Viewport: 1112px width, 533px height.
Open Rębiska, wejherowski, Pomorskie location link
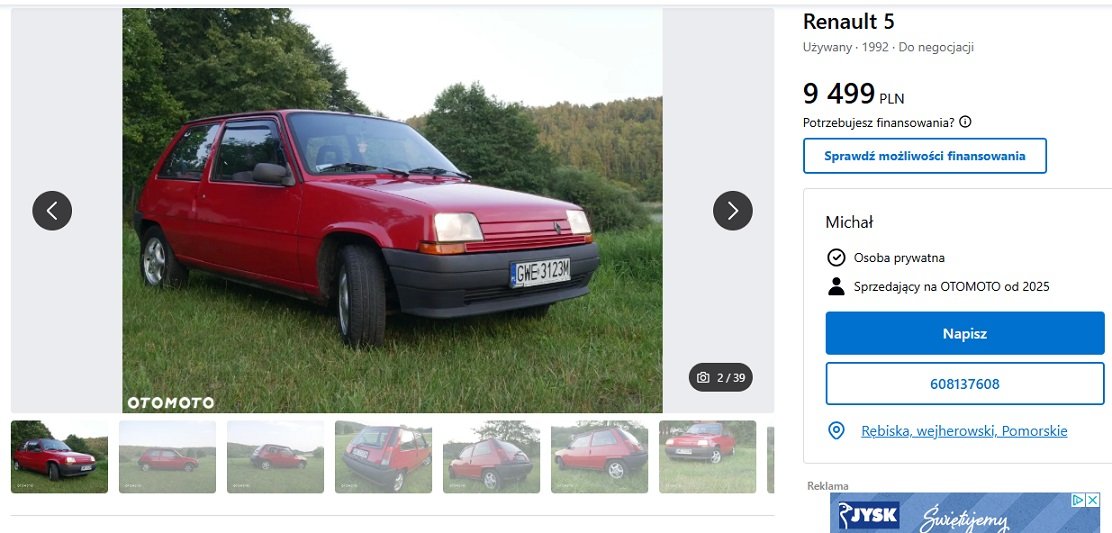(964, 430)
